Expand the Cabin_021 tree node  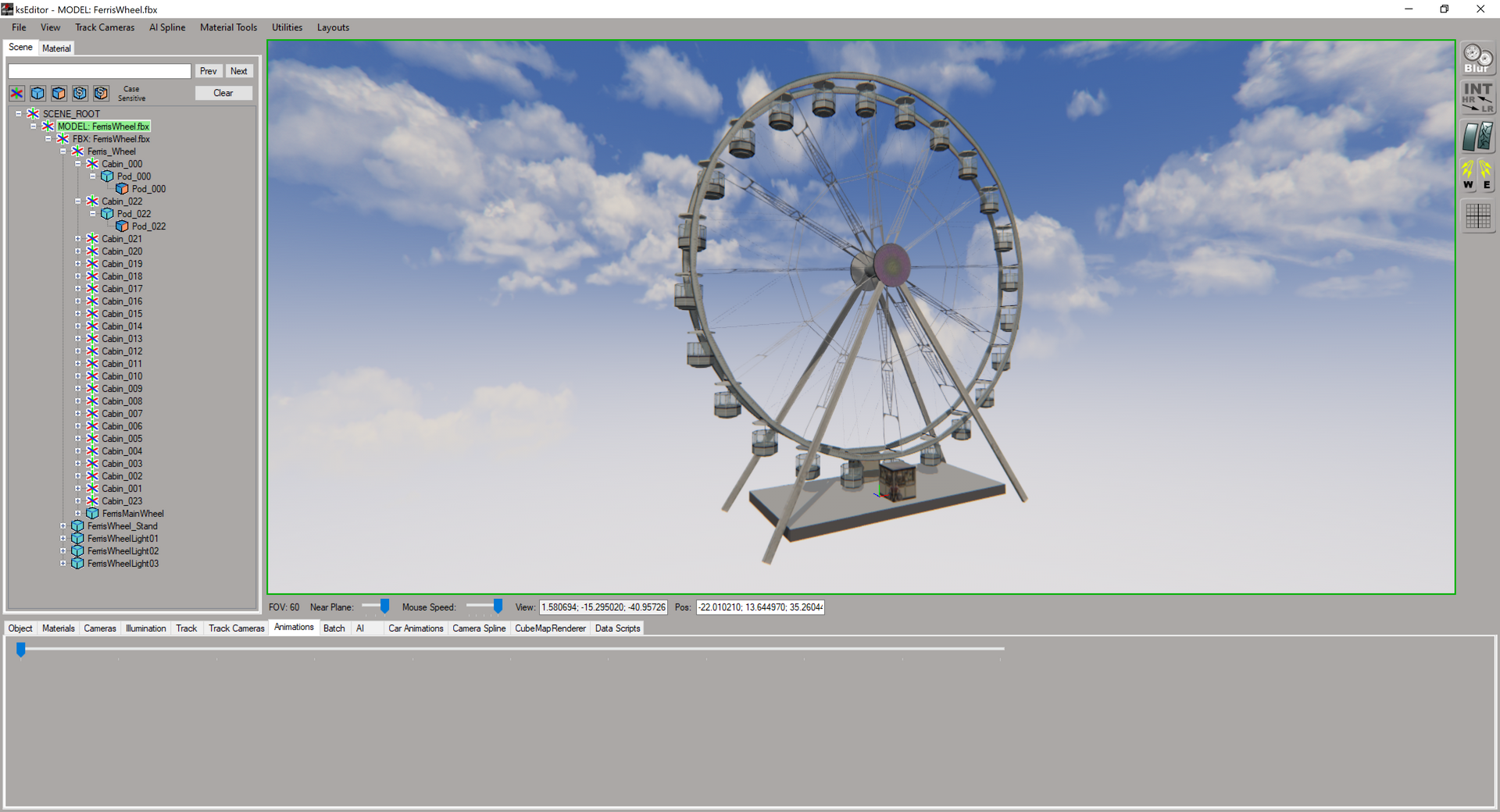click(78, 239)
